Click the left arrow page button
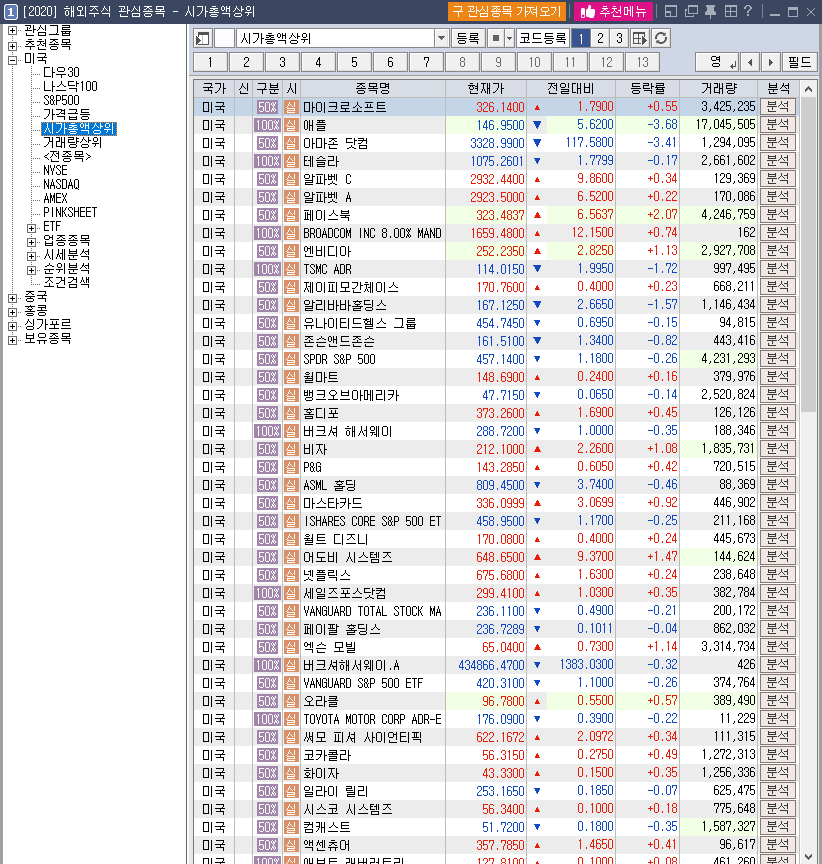Image resolution: width=822 pixels, height=864 pixels. (x=750, y=62)
